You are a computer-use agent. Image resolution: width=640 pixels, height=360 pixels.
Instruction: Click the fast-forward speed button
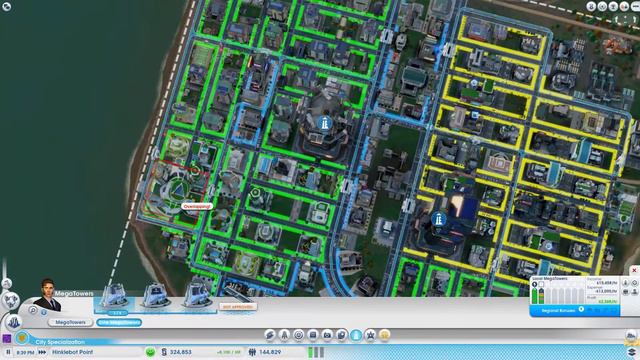pos(42,352)
